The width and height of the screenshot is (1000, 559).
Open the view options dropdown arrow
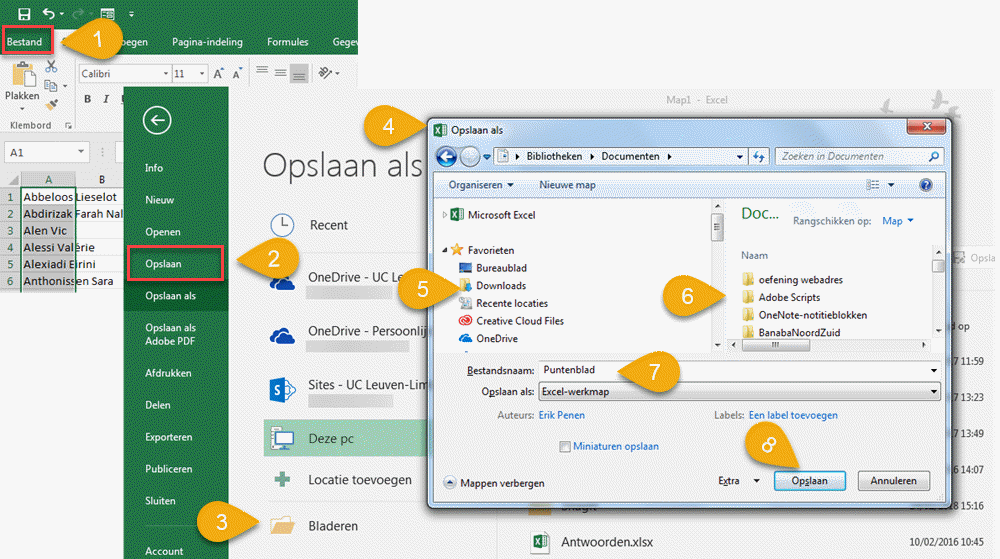[x=891, y=185]
